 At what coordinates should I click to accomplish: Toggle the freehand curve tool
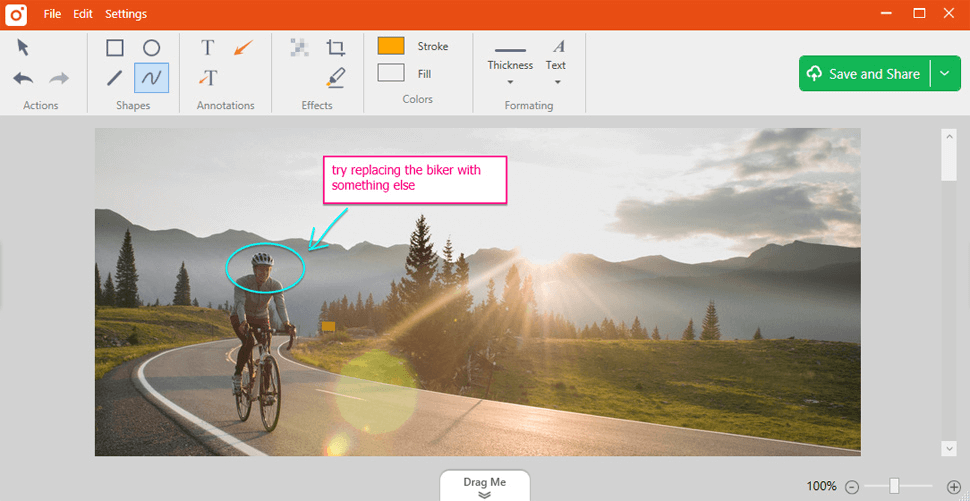click(x=151, y=78)
